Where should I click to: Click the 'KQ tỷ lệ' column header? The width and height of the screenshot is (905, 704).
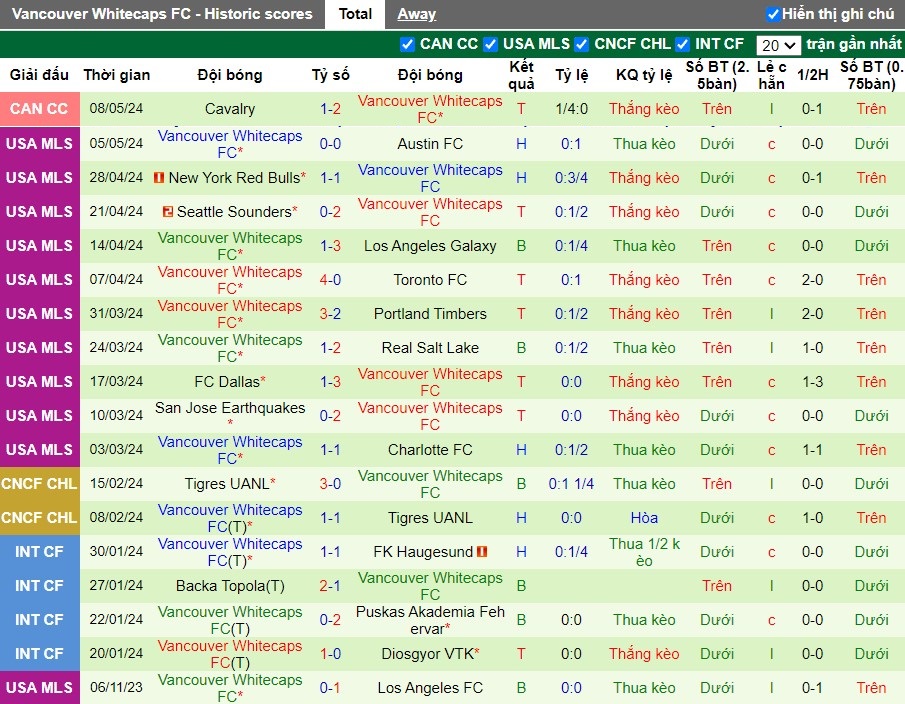coord(644,75)
